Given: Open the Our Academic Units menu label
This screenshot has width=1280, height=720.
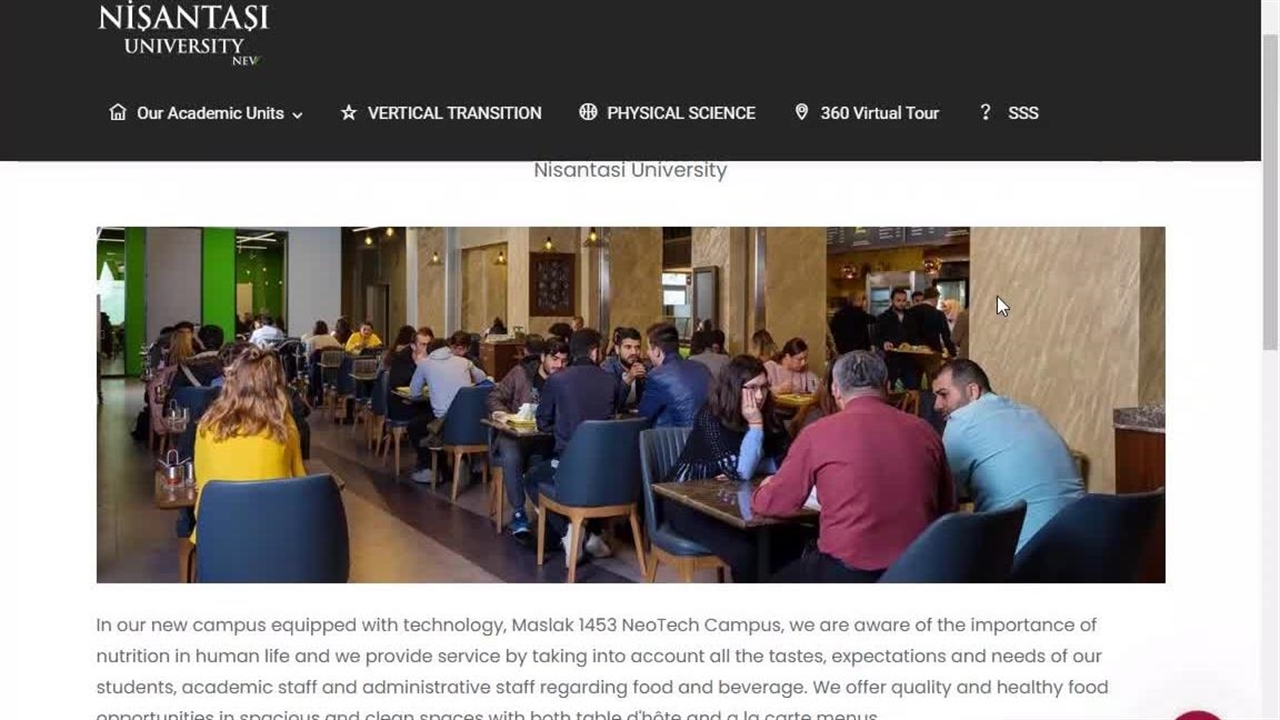Looking at the screenshot, I should click(210, 113).
